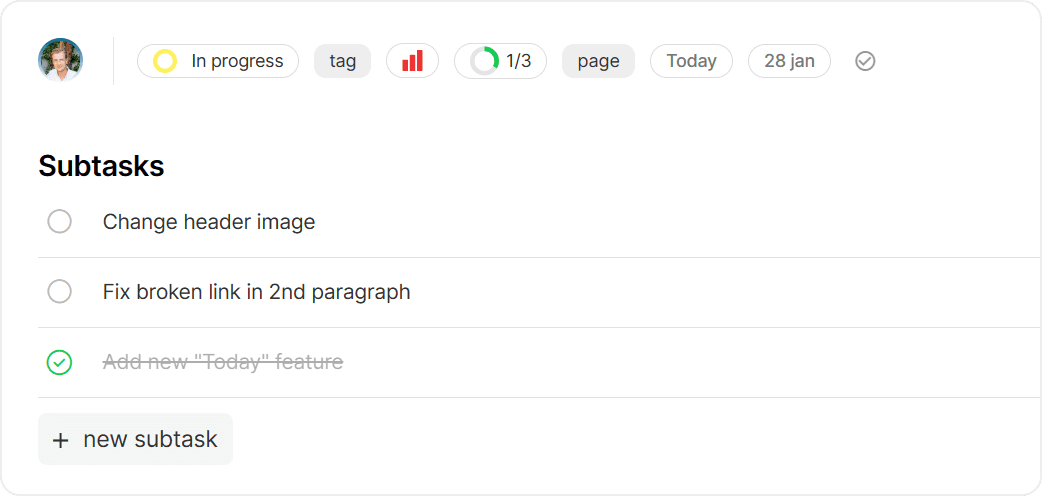This screenshot has height=496, width=1042.
Task: Click the plus icon for new subtask
Action: pyautogui.click(x=60, y=440)
